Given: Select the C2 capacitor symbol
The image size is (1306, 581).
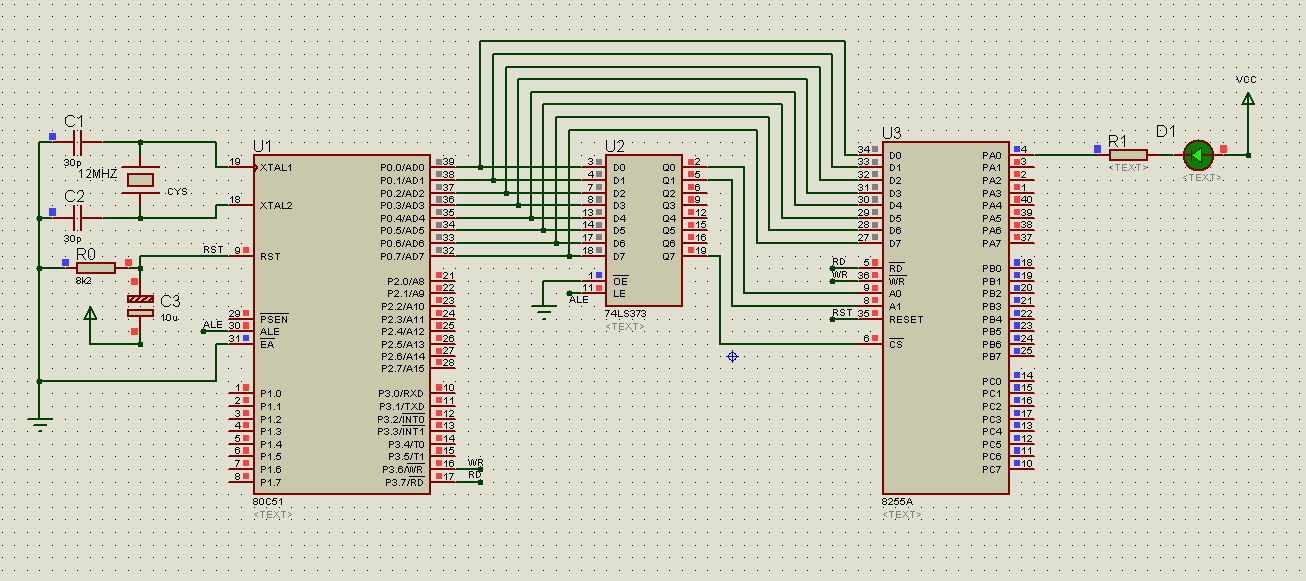Looking at the screenshot, I should (76, 216).
